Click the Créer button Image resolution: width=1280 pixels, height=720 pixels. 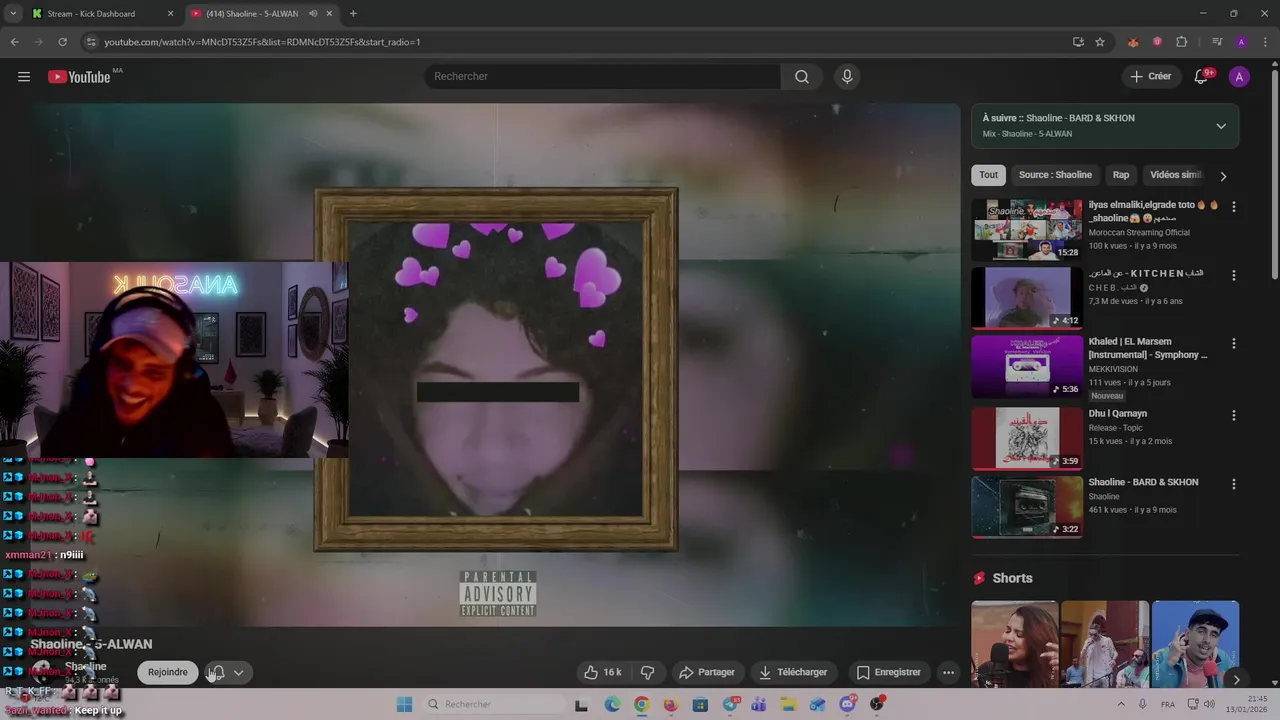tap(1151, 77)
